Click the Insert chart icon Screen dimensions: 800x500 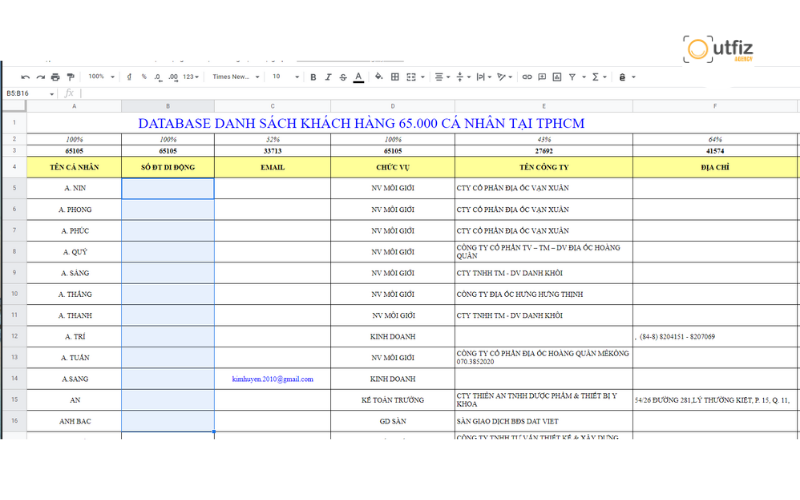click(559, 77)
